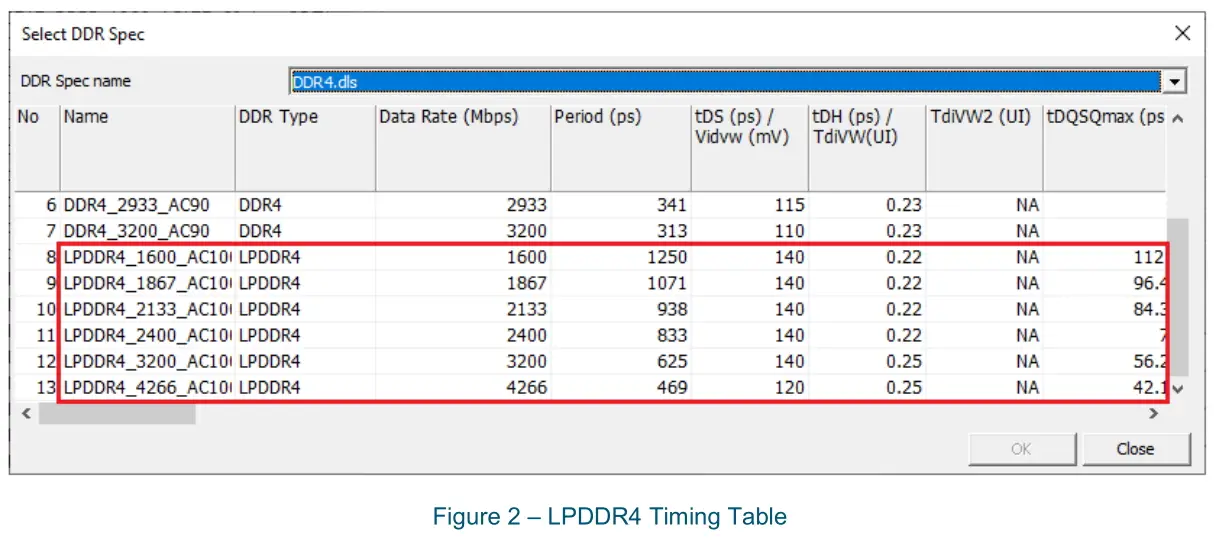Click LPDDR4 type cell in row 13
This screenshot has height=544, width=1214.
point(305,386)
